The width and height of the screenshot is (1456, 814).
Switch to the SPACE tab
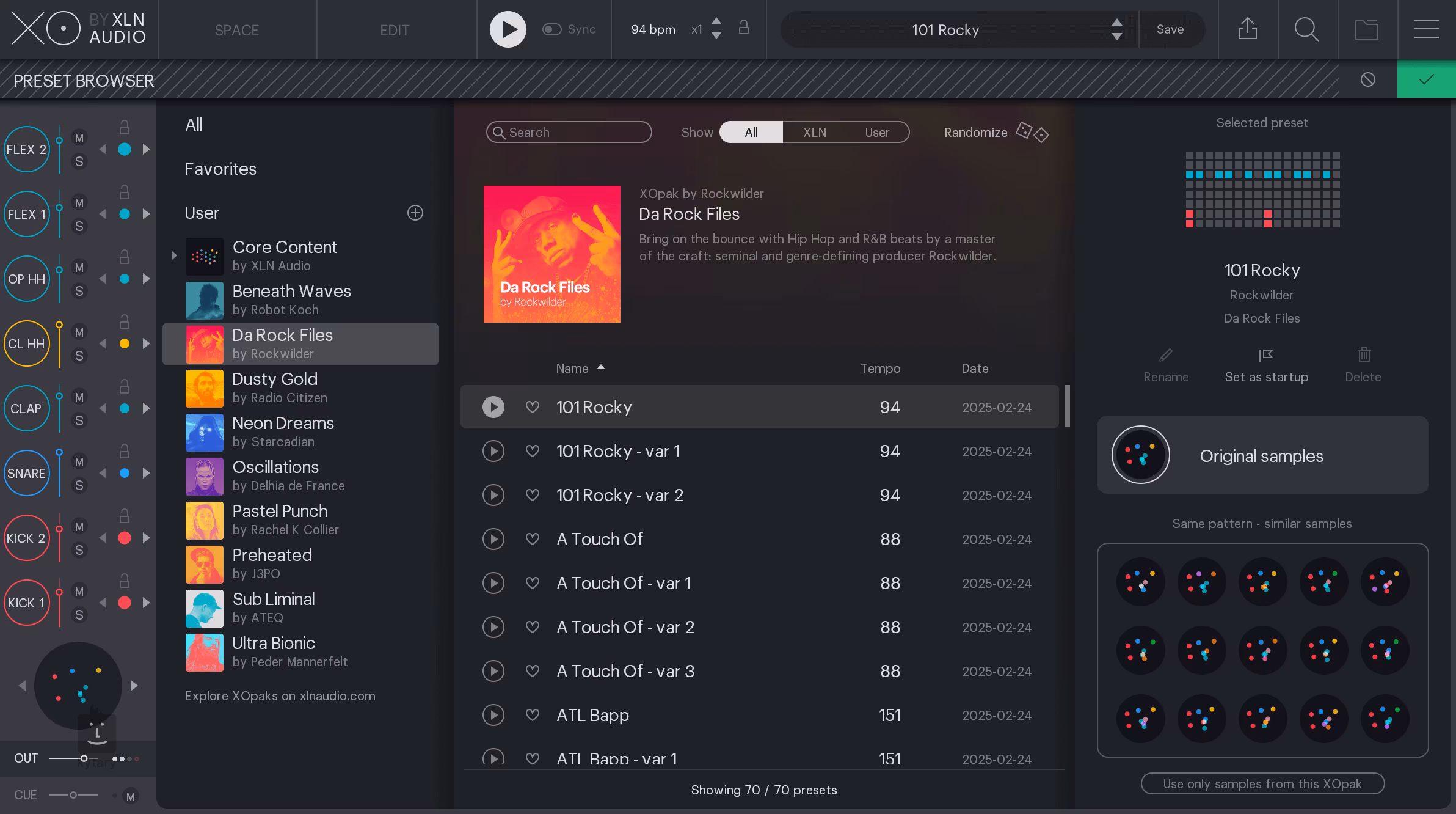[x=237, y=30]
